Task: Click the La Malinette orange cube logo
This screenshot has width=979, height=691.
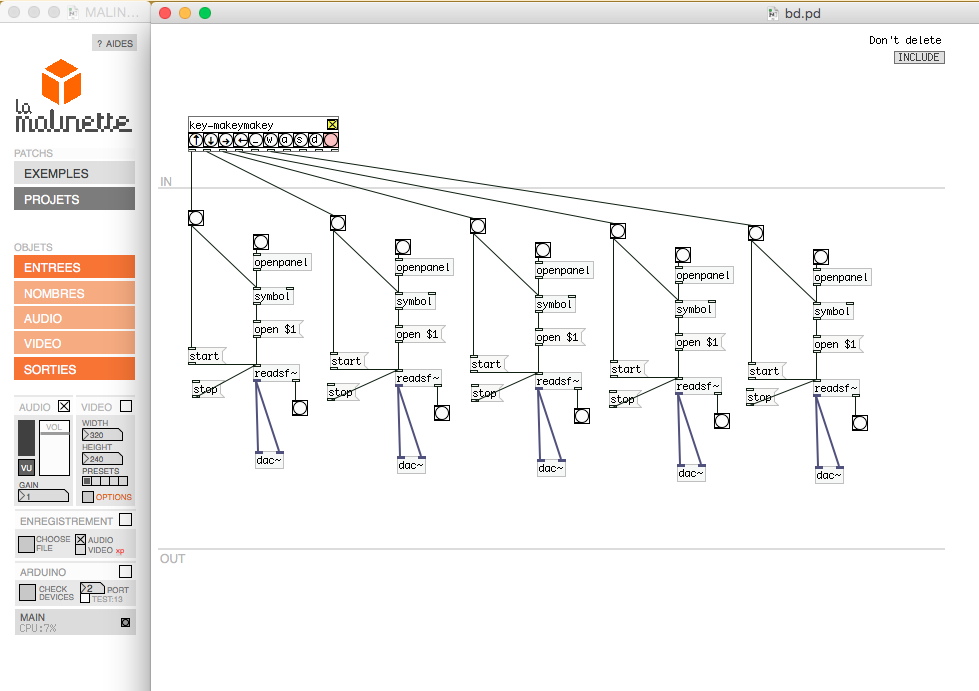Action: (60, 82)
